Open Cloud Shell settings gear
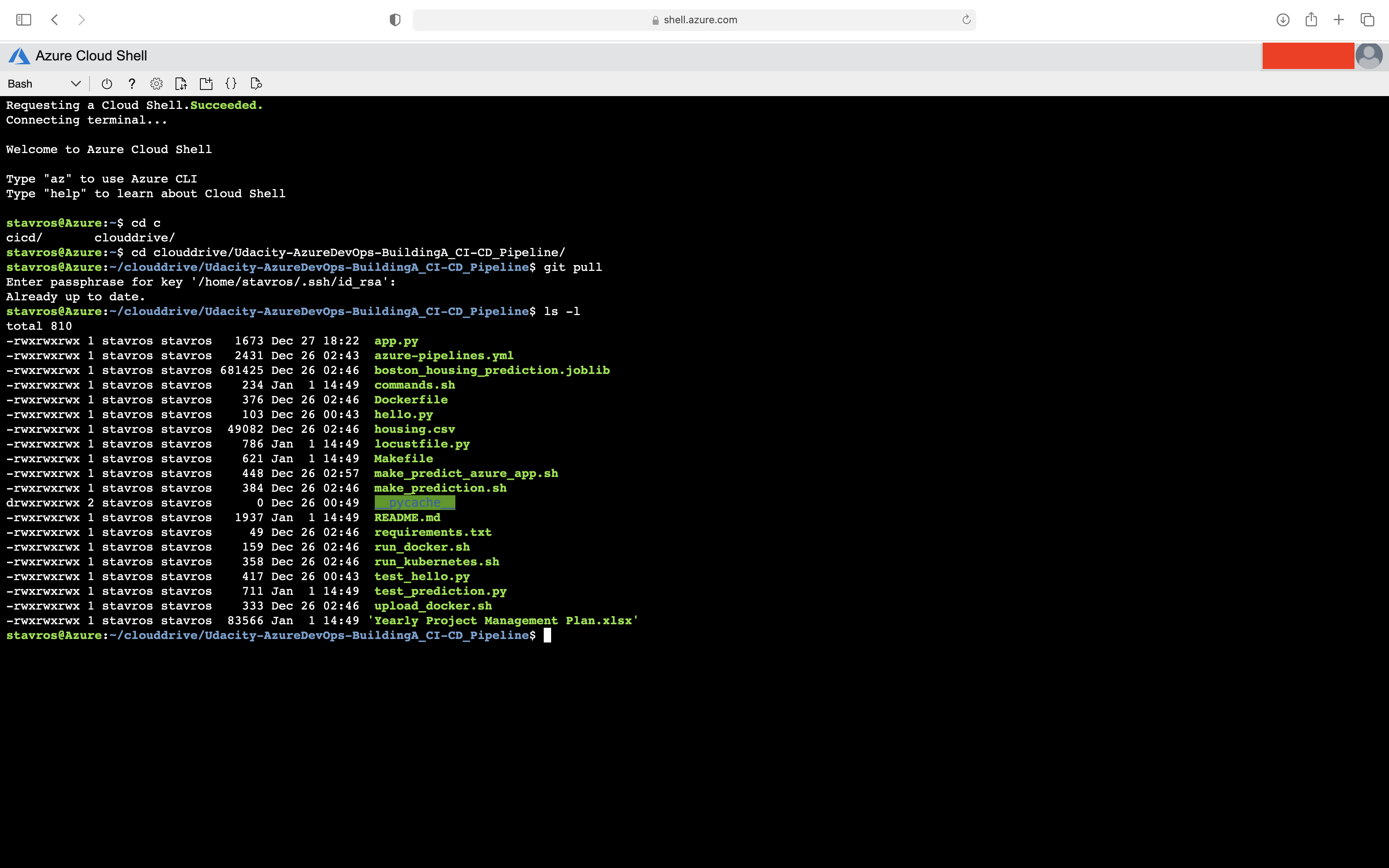Screen dimensions: 1389x868 [156, 84]
